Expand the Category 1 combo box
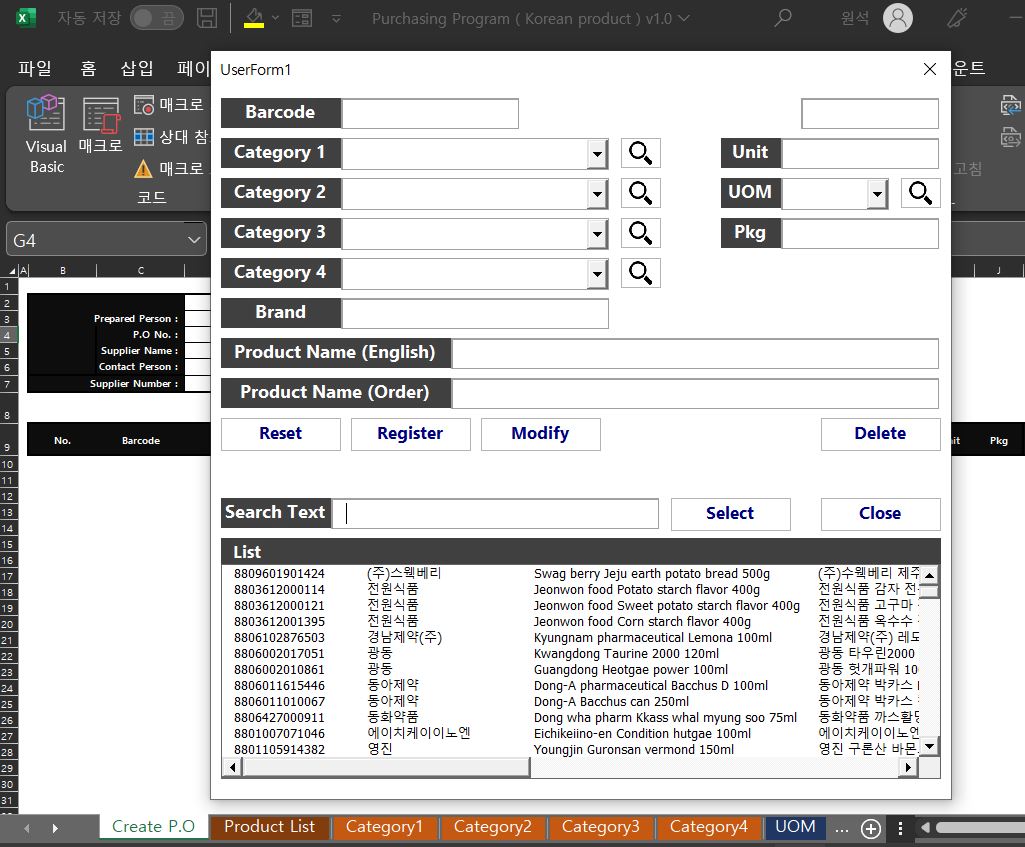Viewport: 1025px width, 847px height. [x=597, y=155]
